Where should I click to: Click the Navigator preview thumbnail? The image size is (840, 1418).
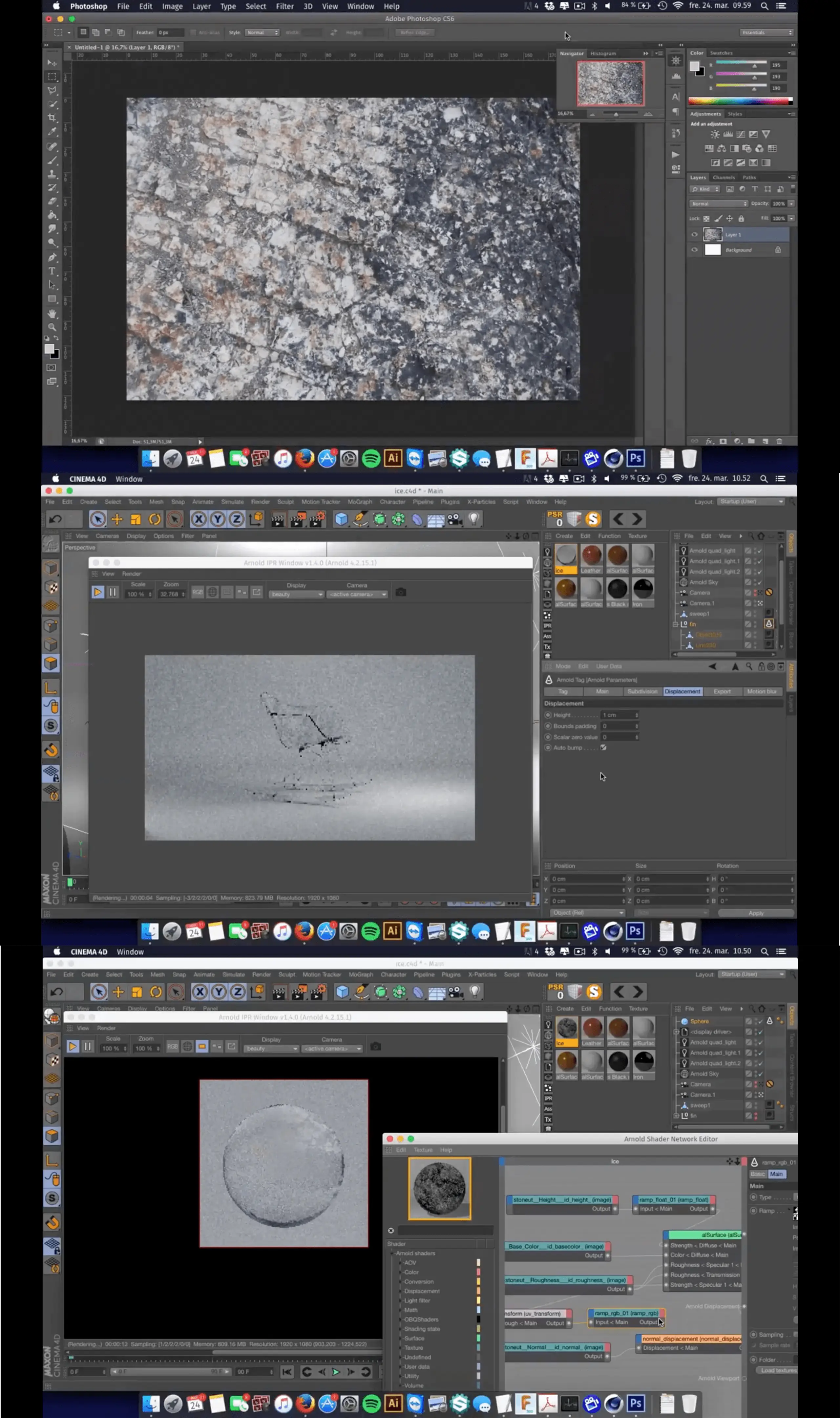[610, 83]
